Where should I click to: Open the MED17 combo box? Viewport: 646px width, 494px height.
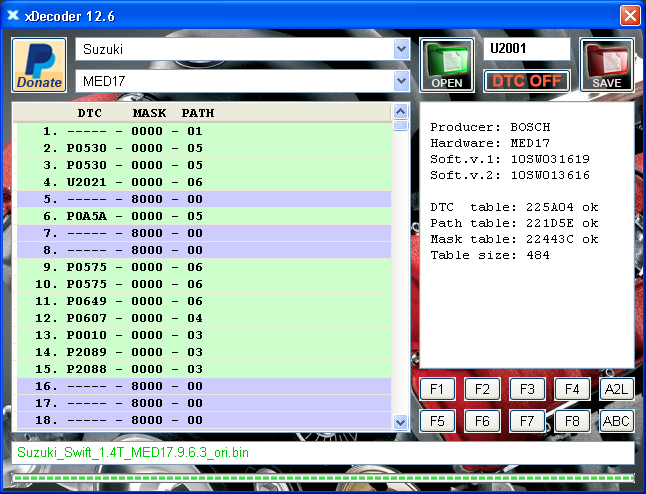pyautogui.click(x=242, y=81)
